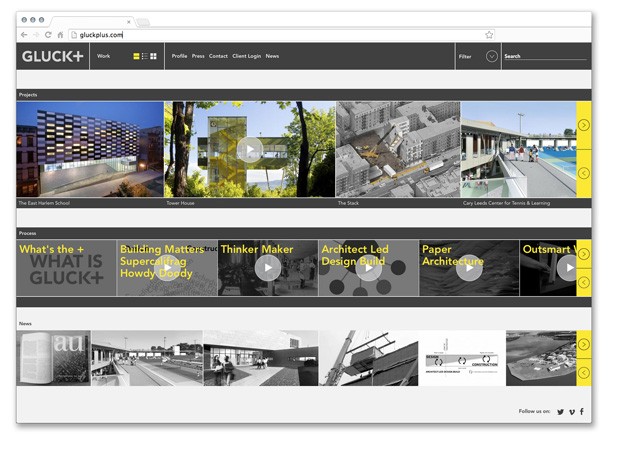Open the 'au' magazine news thumbnail
620x451 pixels.
[53, 358]
